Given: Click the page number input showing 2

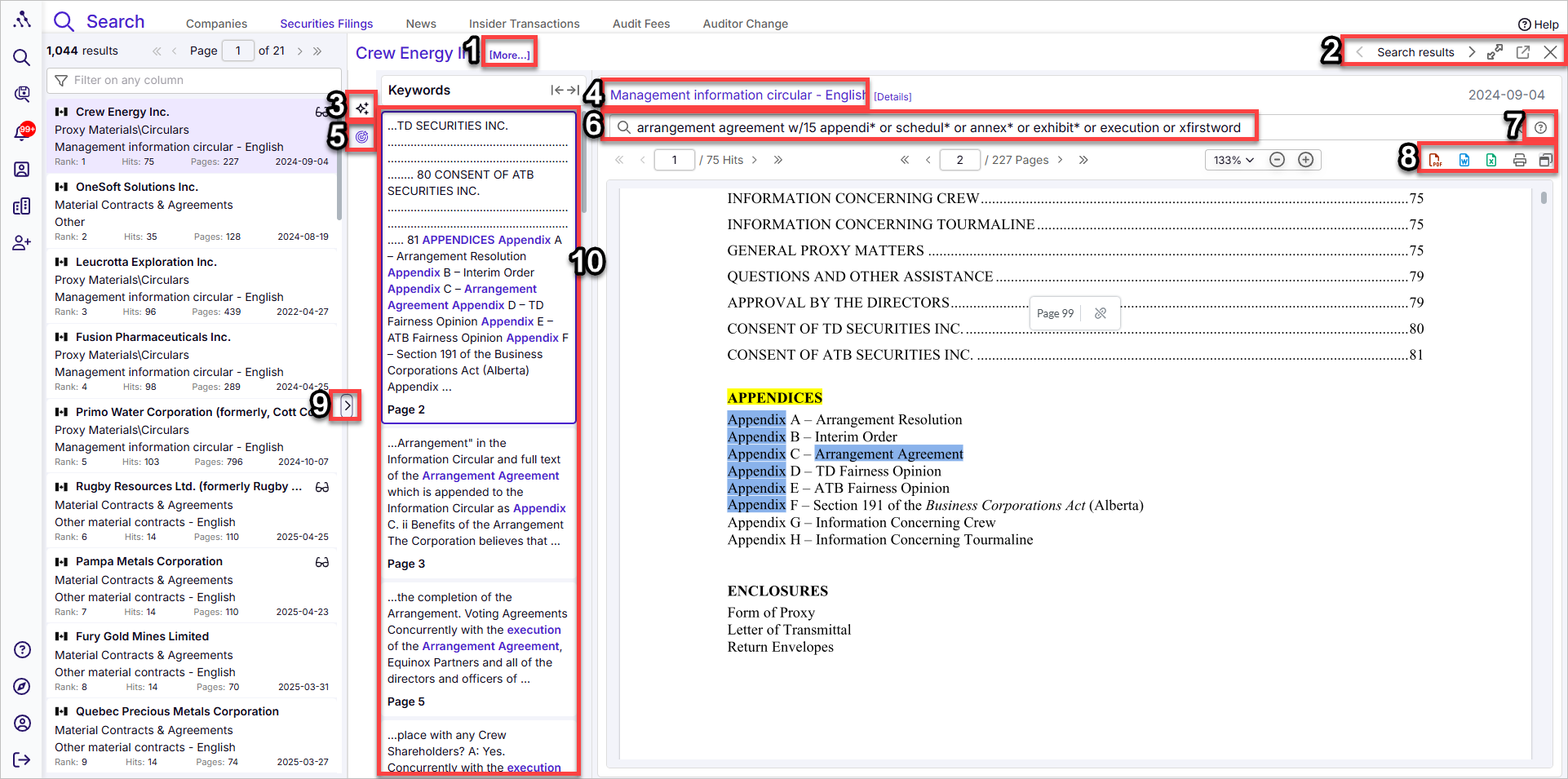Looking at the screenshot, I should pos(959,160).
